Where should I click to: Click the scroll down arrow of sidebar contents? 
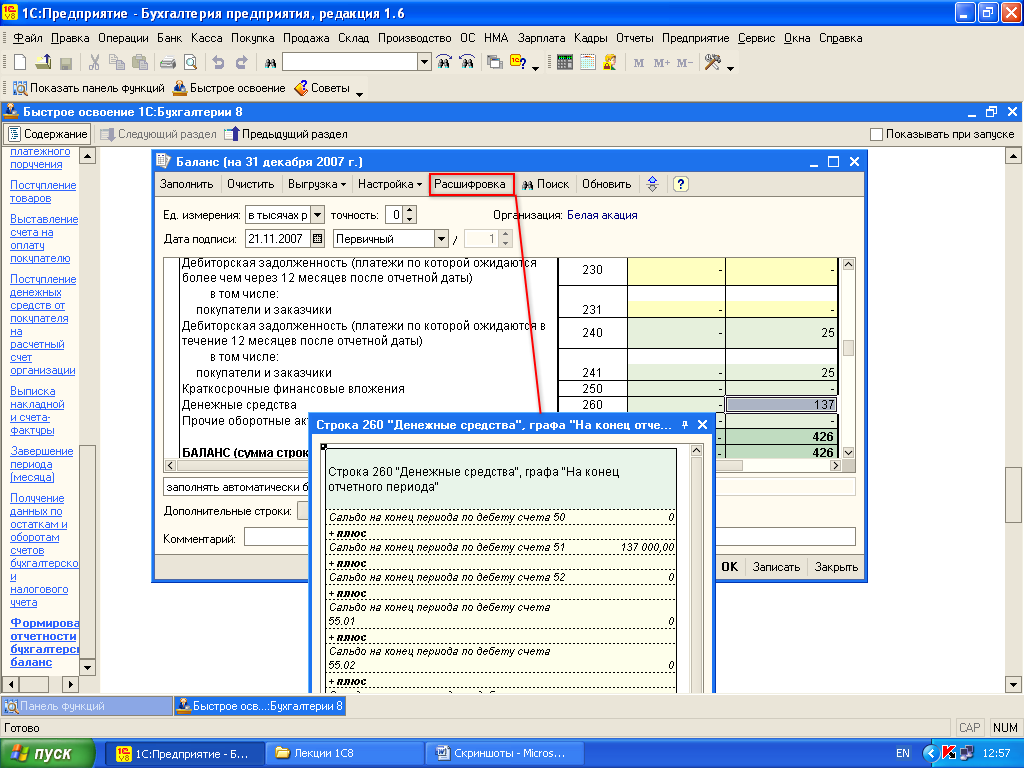tap(87, 667)
